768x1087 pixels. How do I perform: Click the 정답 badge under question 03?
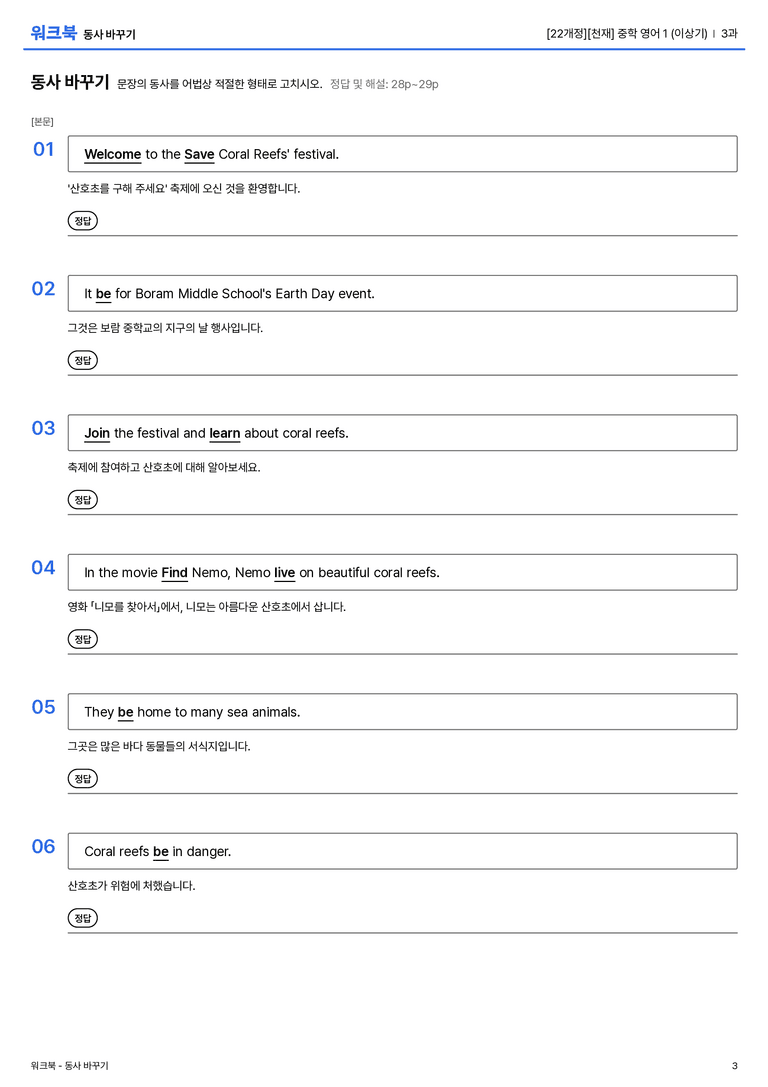[82, 499]
